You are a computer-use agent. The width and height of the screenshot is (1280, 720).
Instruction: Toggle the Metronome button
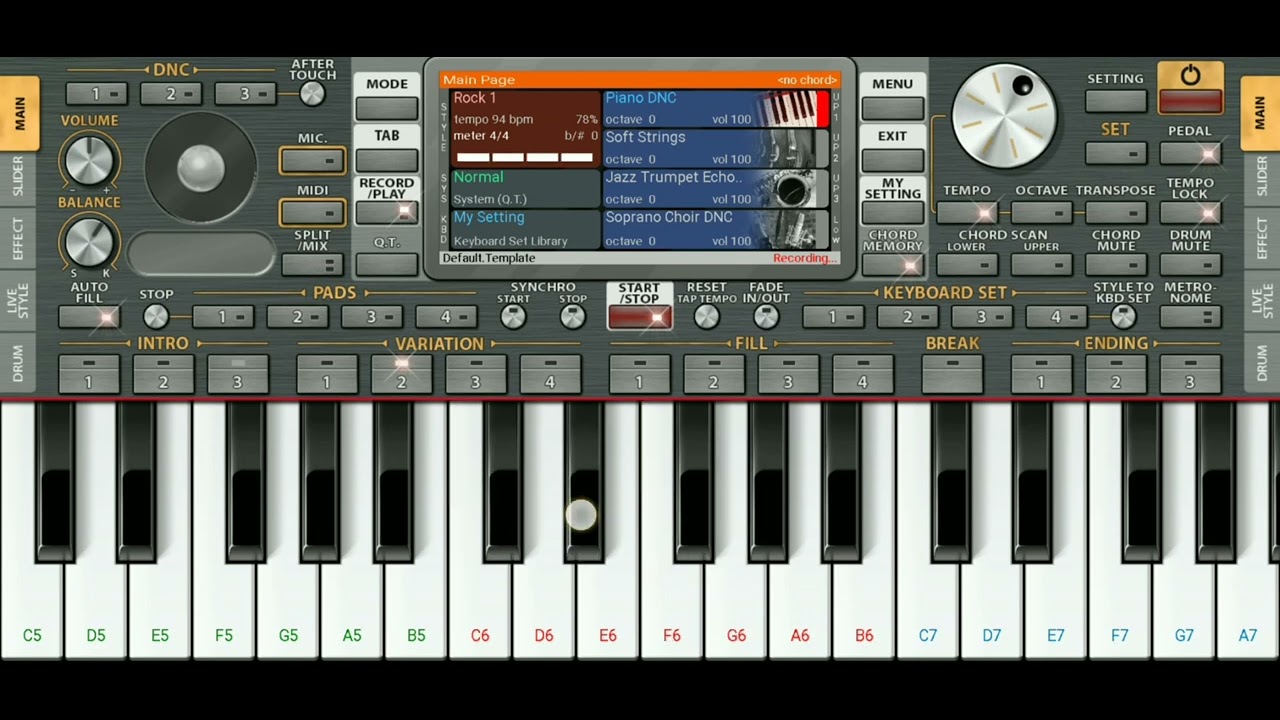[1190, 317]
